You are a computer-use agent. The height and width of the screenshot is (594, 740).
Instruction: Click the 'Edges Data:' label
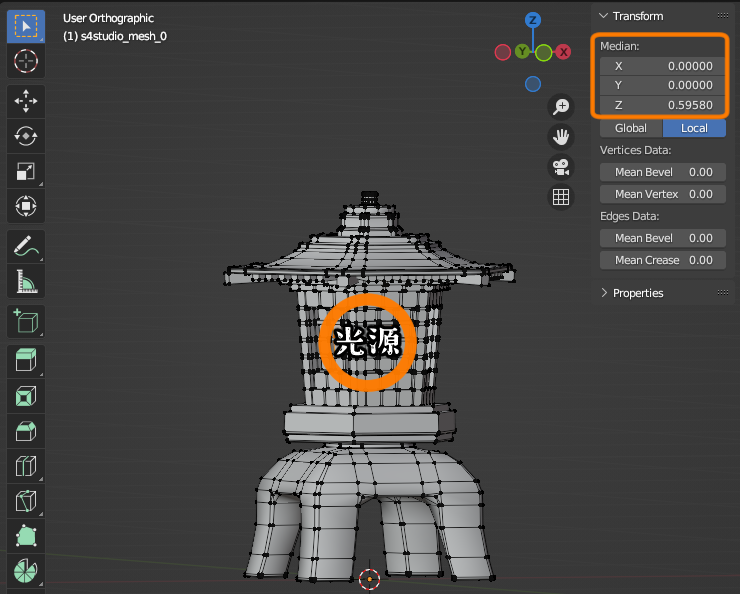tap(630, 217)
